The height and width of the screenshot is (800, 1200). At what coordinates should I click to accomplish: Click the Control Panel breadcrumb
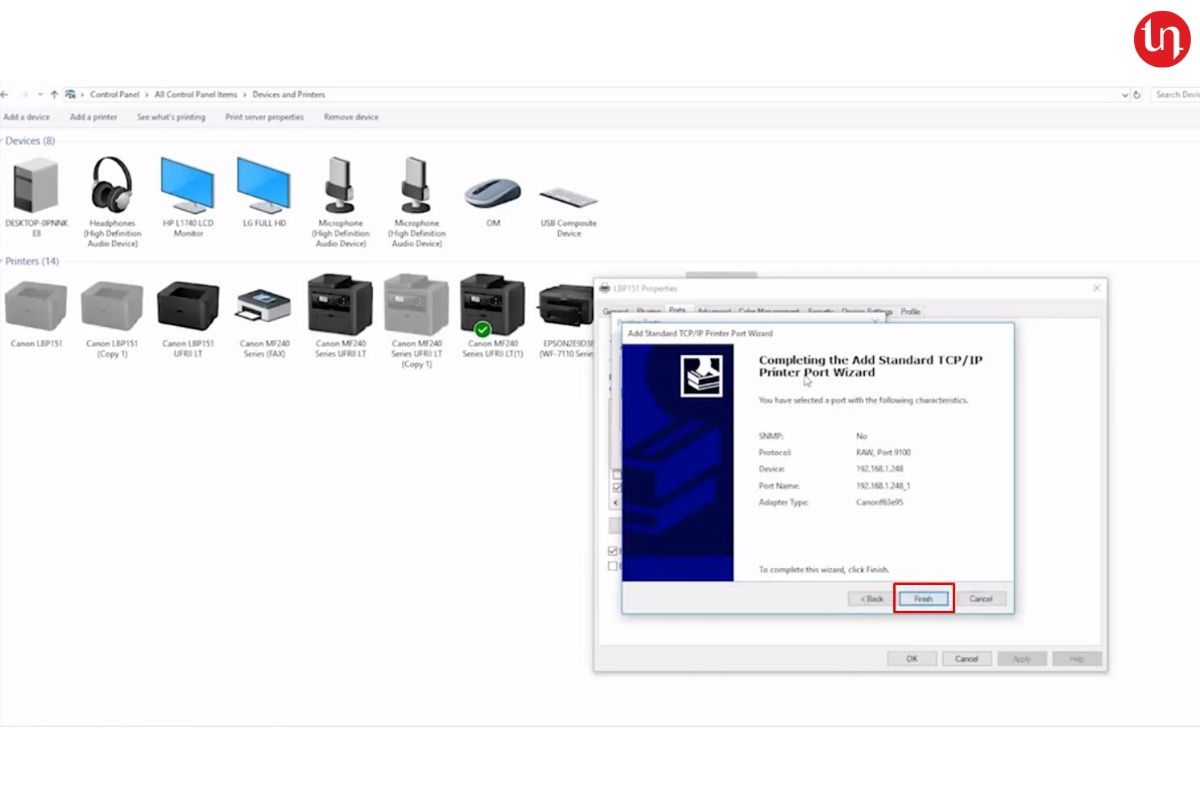tap(114, 94)
